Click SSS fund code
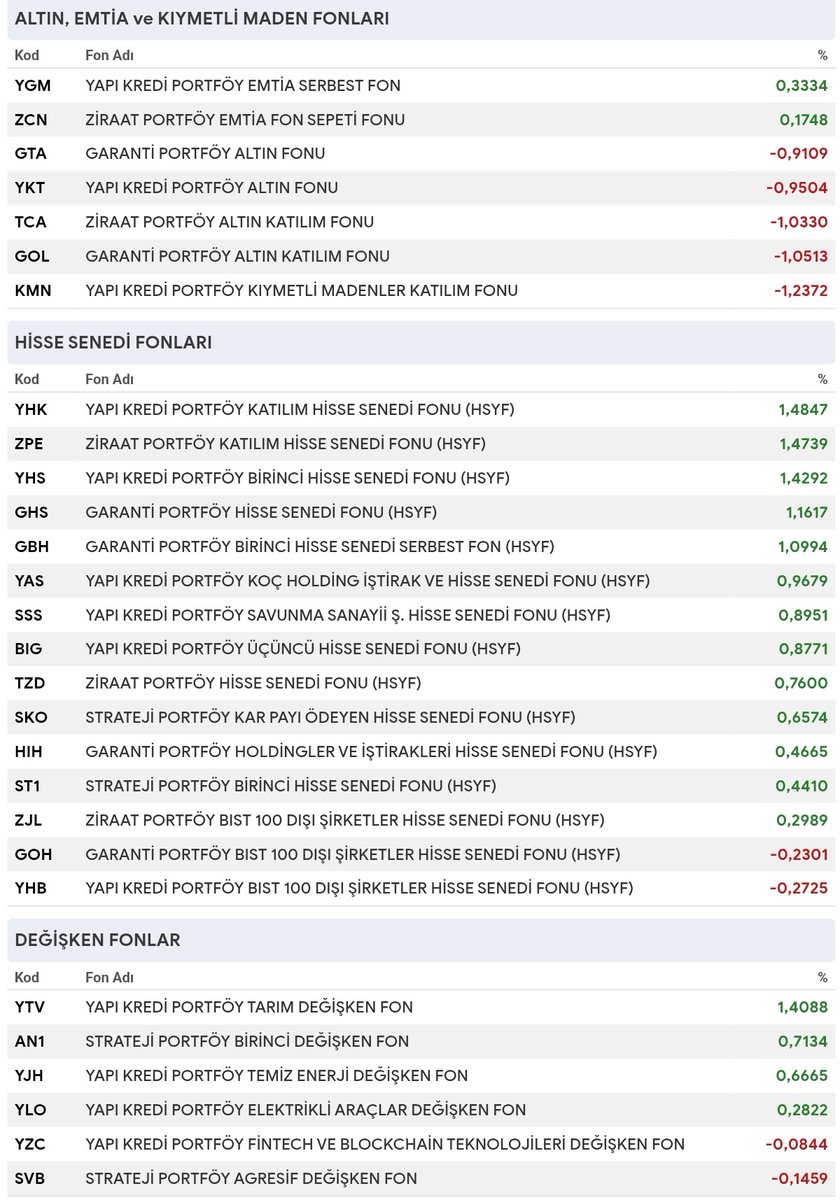Viewport: 840px width, 1200px height. click(30, 614)
